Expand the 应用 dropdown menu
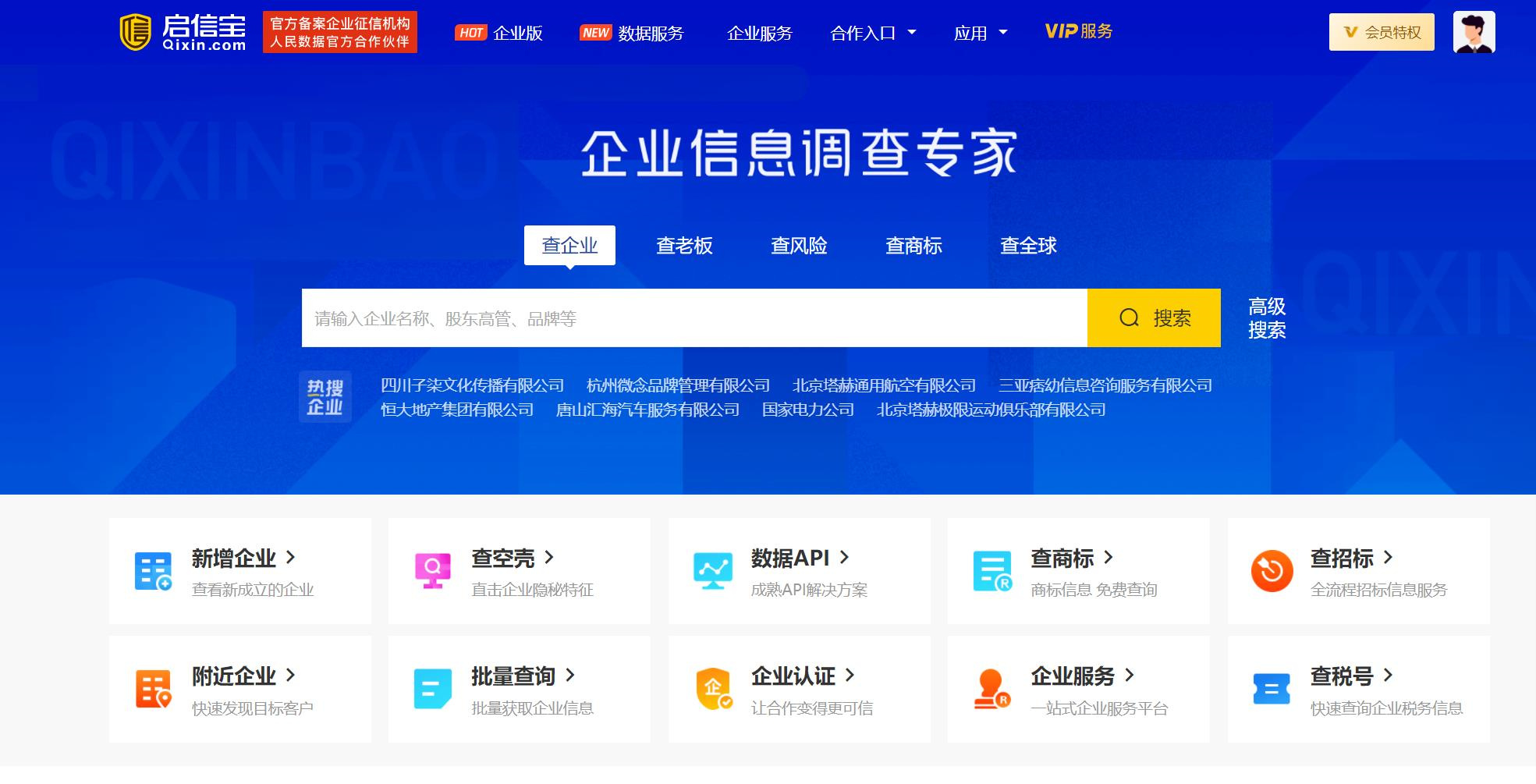The height and width of the screenshot is (784, 1536). [980, 33]
